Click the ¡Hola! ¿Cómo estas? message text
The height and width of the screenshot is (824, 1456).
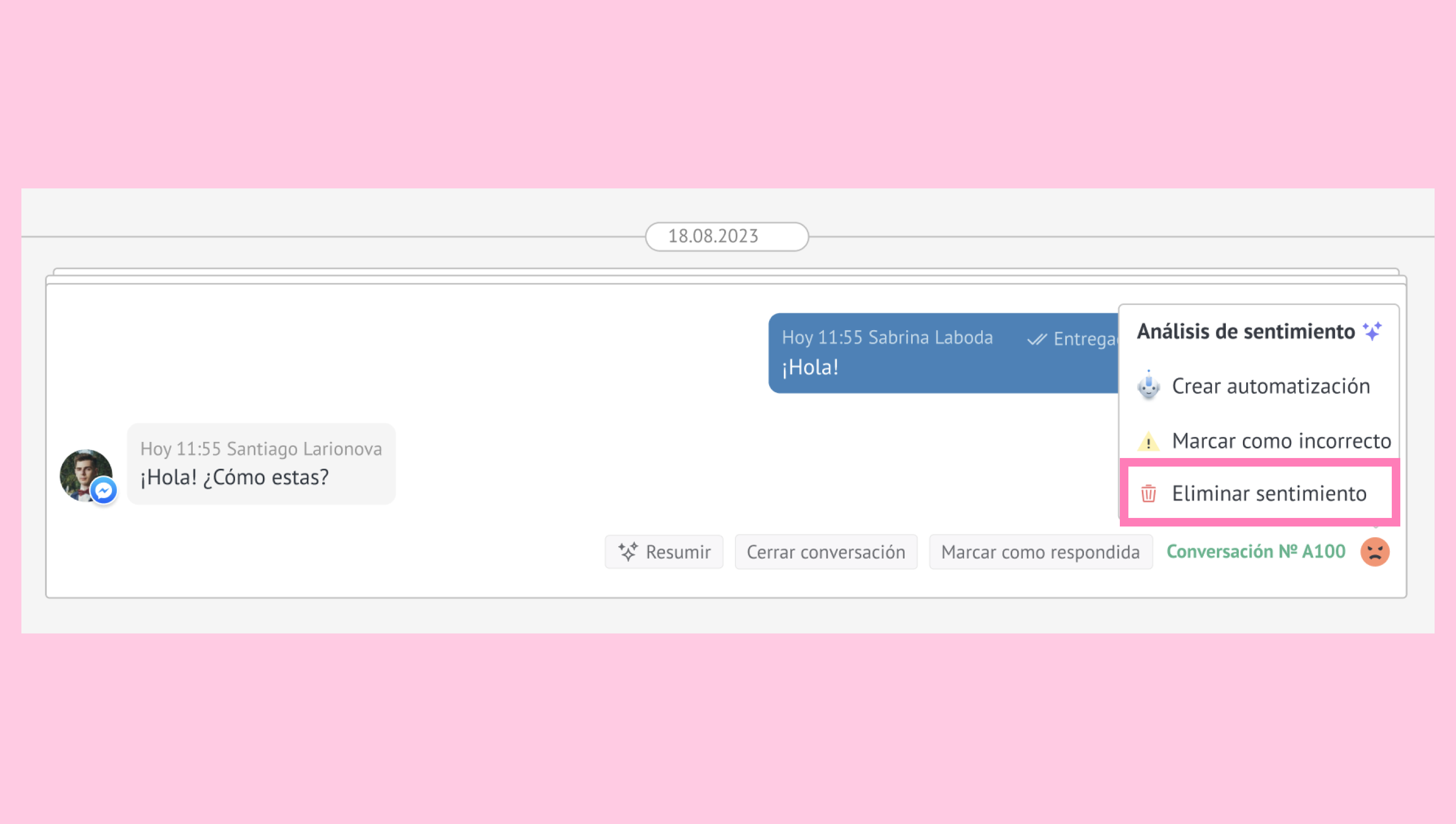coord(234,477)
